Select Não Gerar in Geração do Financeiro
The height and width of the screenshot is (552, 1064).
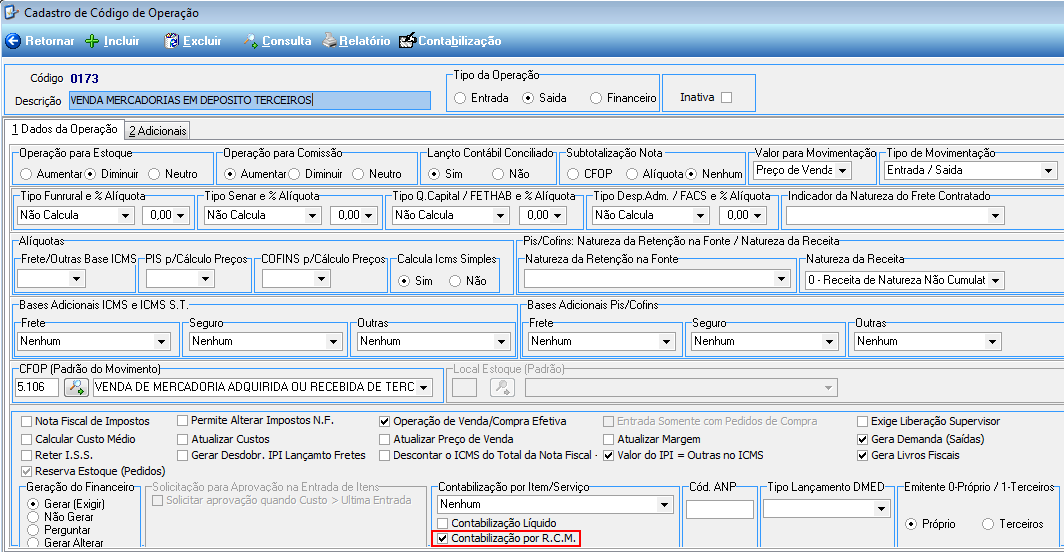point(33,517)
